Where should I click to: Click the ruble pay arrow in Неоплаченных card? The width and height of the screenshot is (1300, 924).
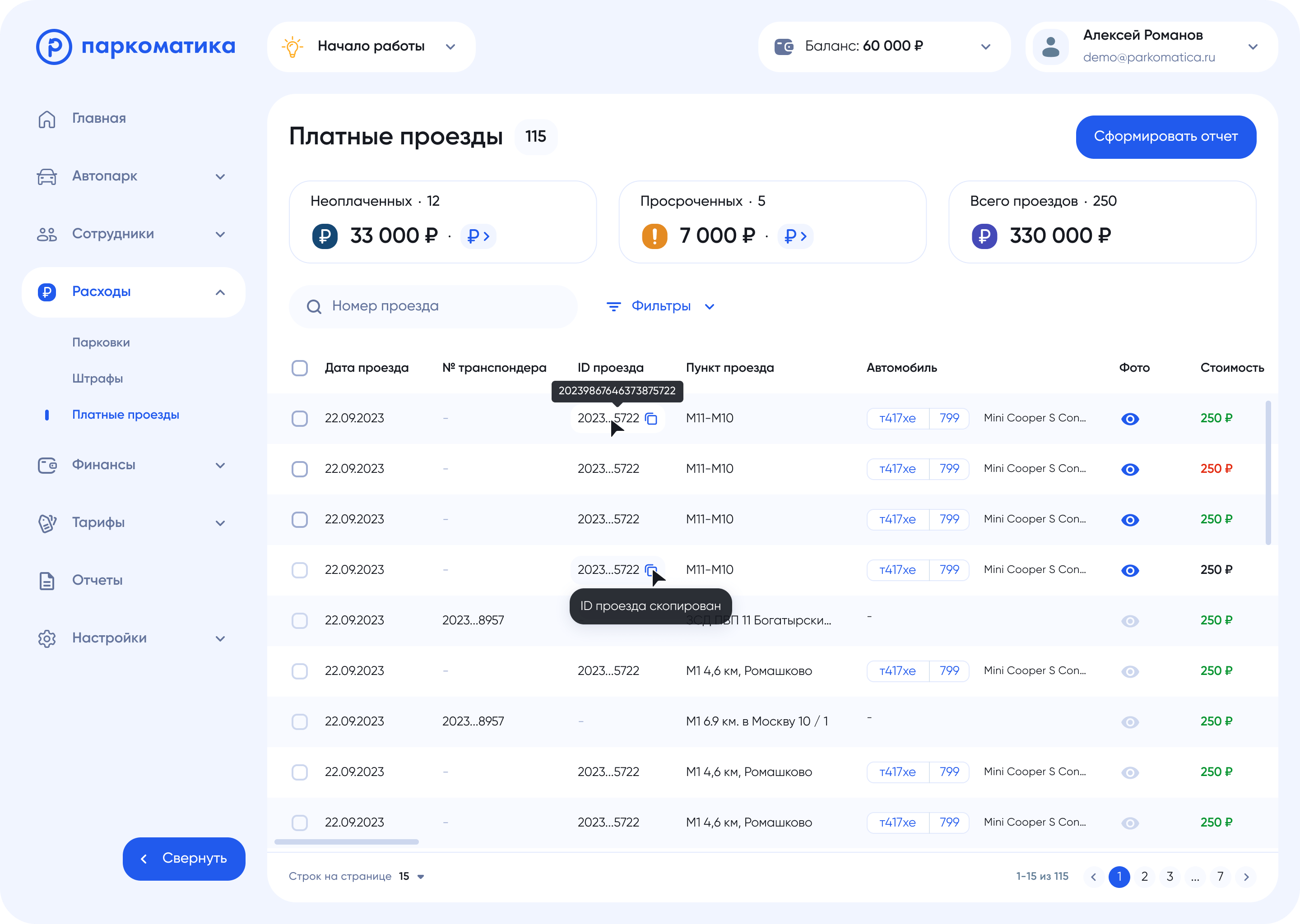pyautogui.click(x=478, y=236)
